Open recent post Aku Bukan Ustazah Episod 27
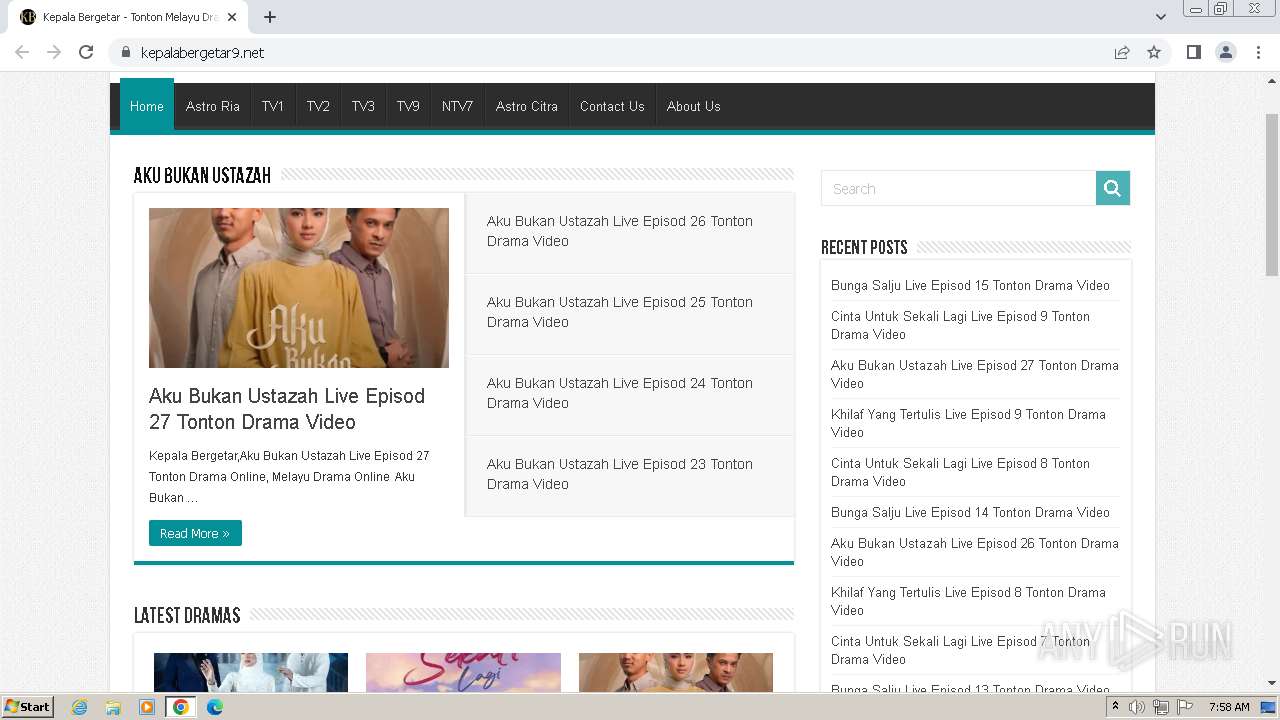 975,374
